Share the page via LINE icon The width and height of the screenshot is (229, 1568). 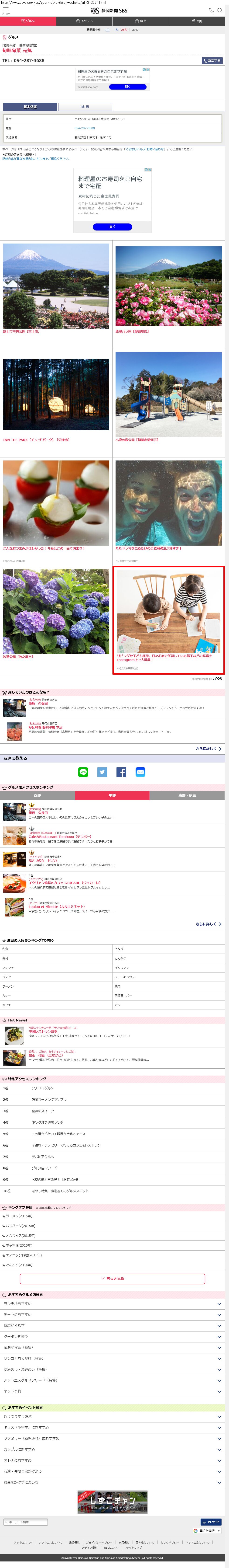click(83, 772)
